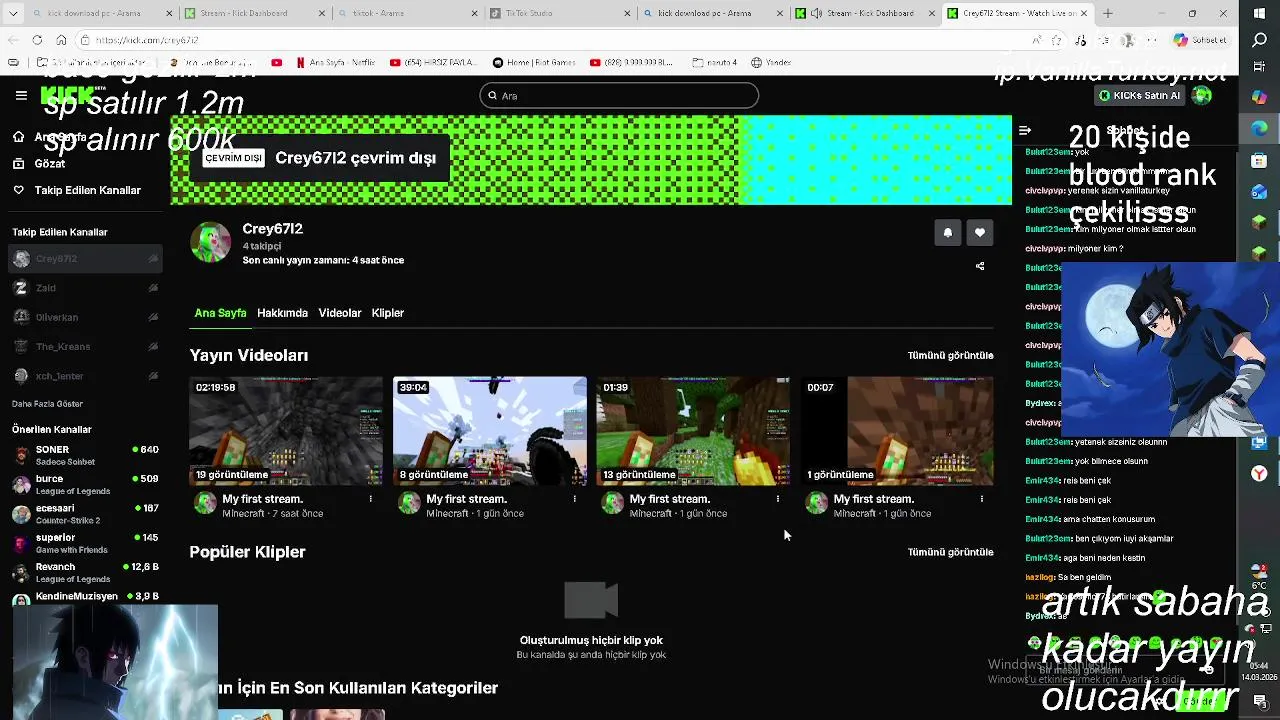Select Zaid in followed channels list
The width and height of the screenshot is (1280, 720).
85,288
